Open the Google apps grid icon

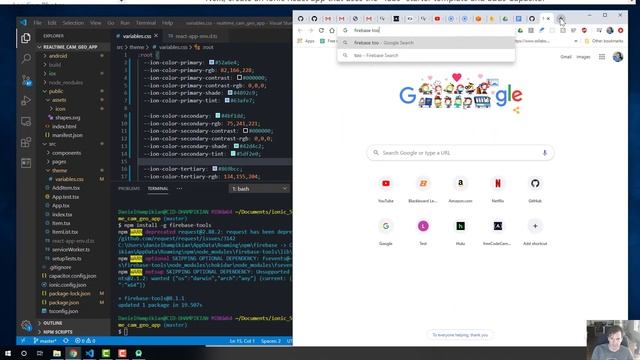click(x=602, y=57)
